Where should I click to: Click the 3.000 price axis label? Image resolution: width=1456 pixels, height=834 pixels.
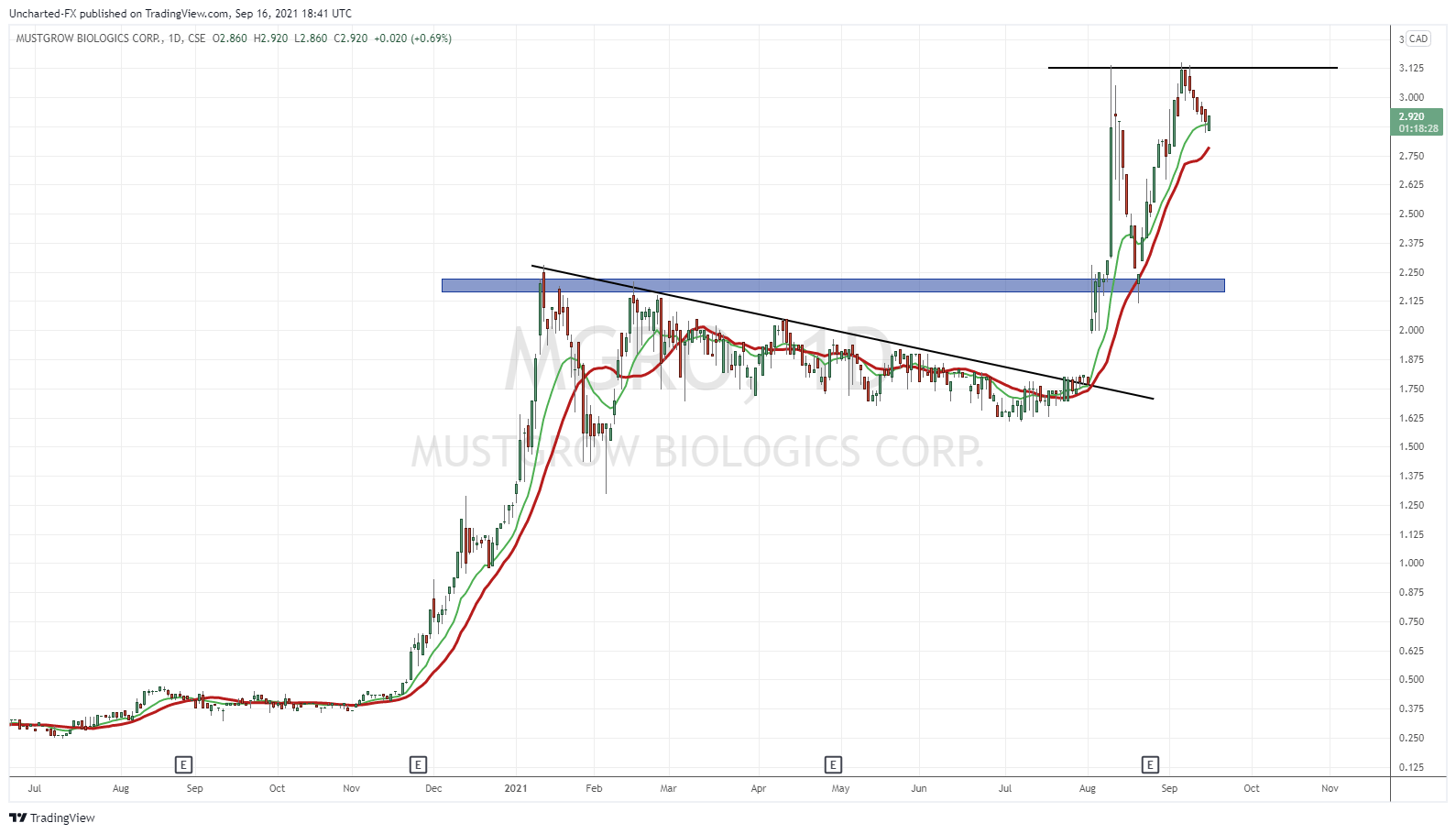(x=1411, y=97)
